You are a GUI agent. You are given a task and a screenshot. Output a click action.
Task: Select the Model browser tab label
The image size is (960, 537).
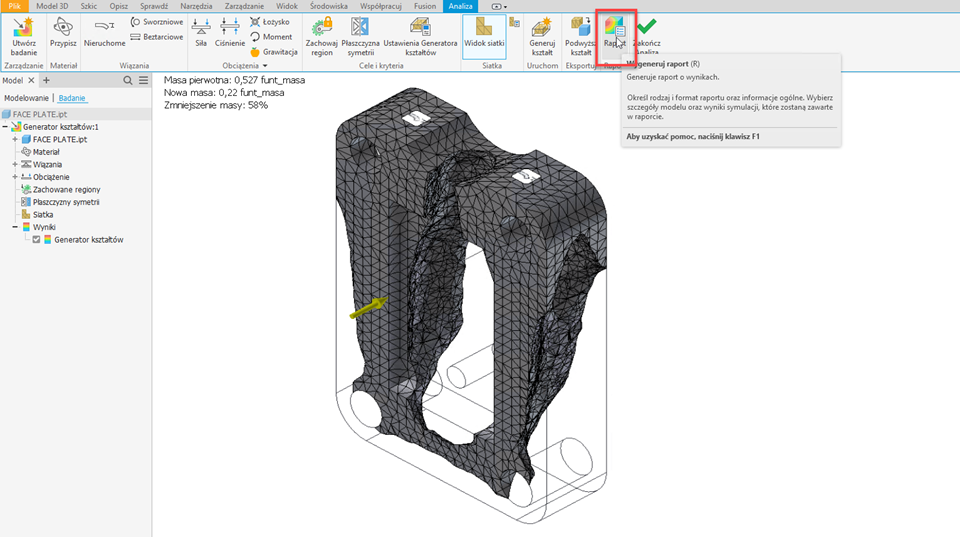(x=12, y=80)
